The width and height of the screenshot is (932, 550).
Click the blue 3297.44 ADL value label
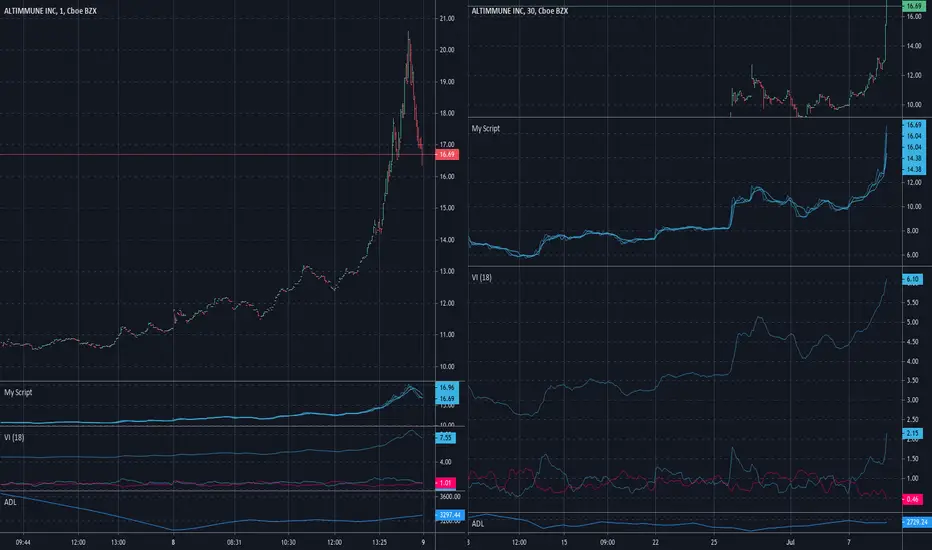[x=449, y=515]
